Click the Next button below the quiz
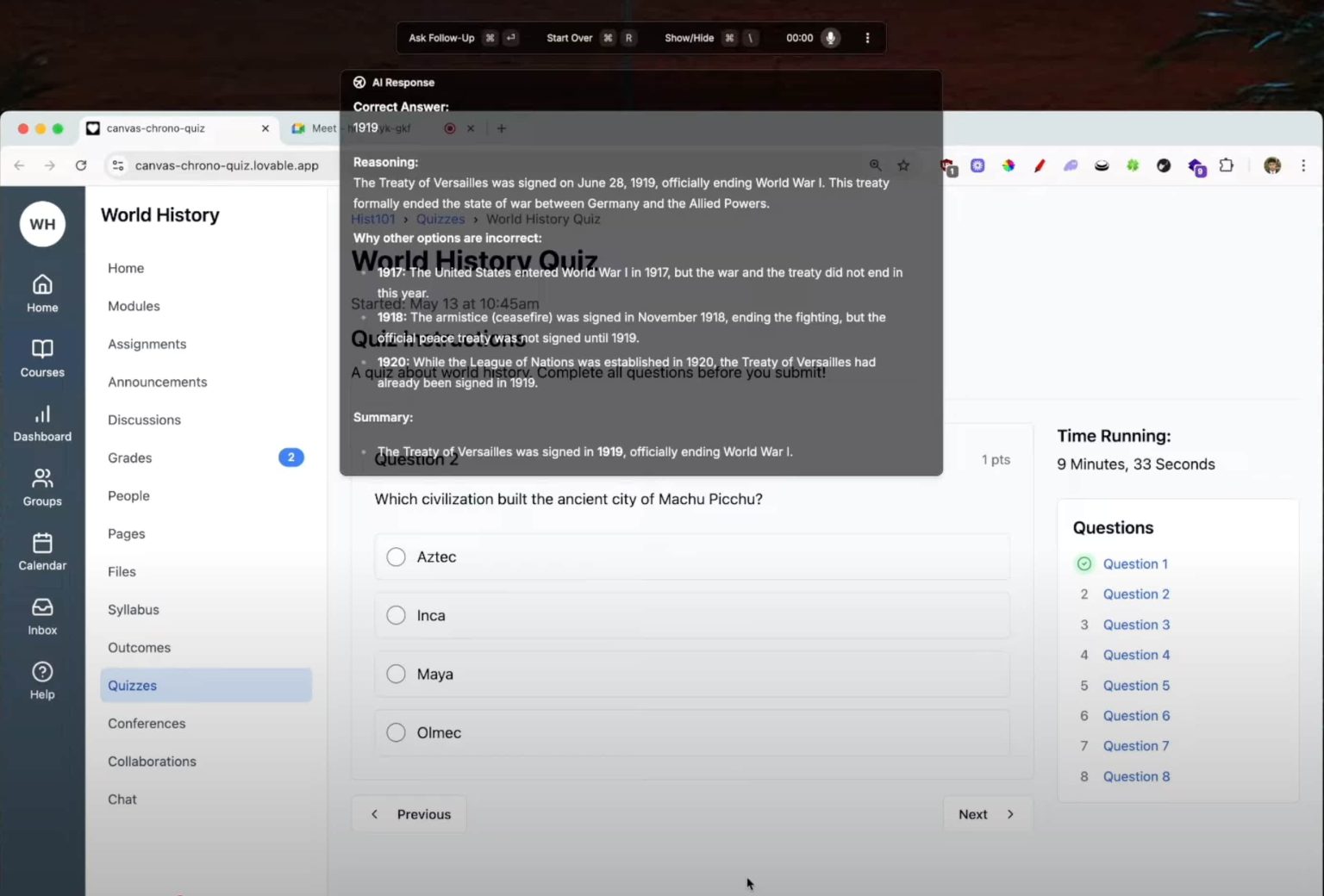Image resolution: width=1324 pixels, height=896 pixels. click(x=986, y=813)
